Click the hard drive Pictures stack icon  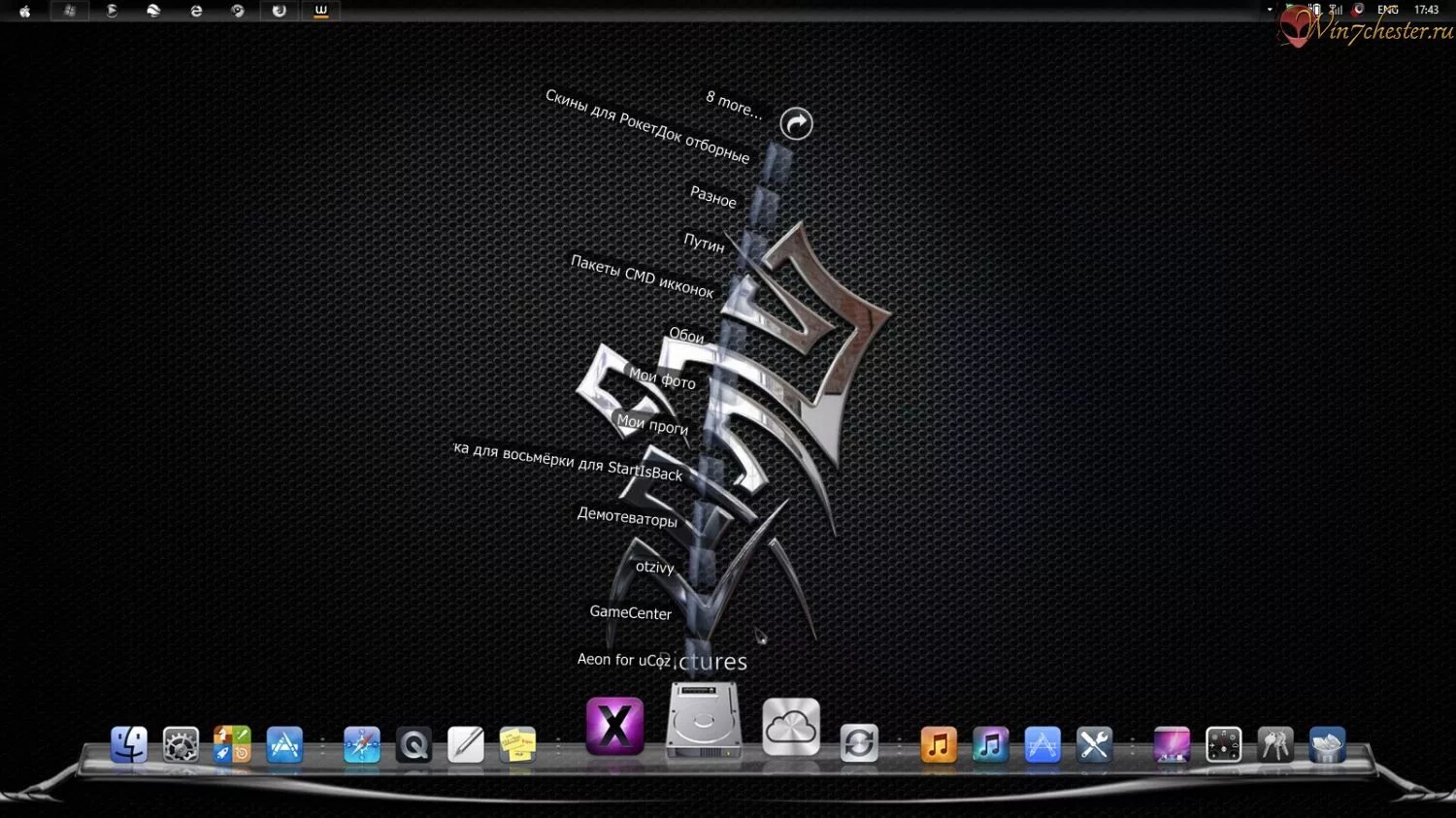704,720
